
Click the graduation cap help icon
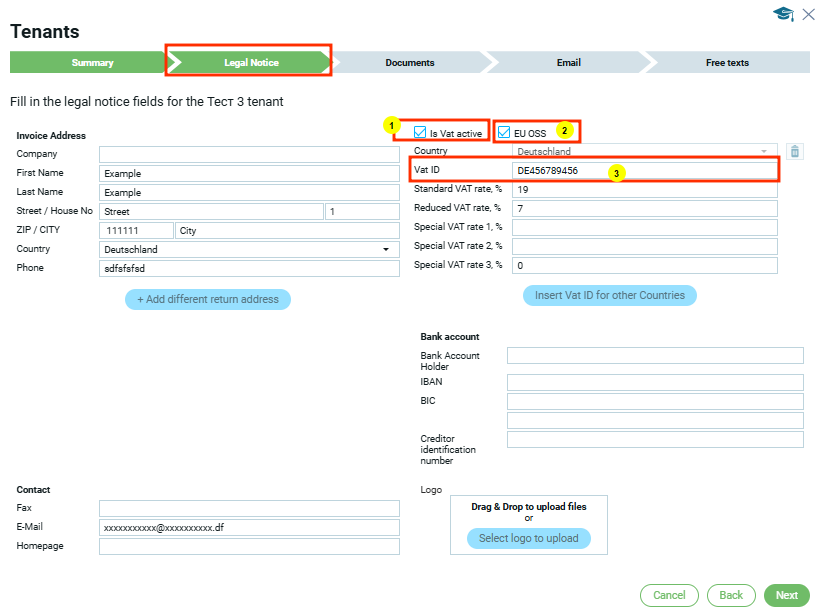pyautogui.click(x=782, y=14)
